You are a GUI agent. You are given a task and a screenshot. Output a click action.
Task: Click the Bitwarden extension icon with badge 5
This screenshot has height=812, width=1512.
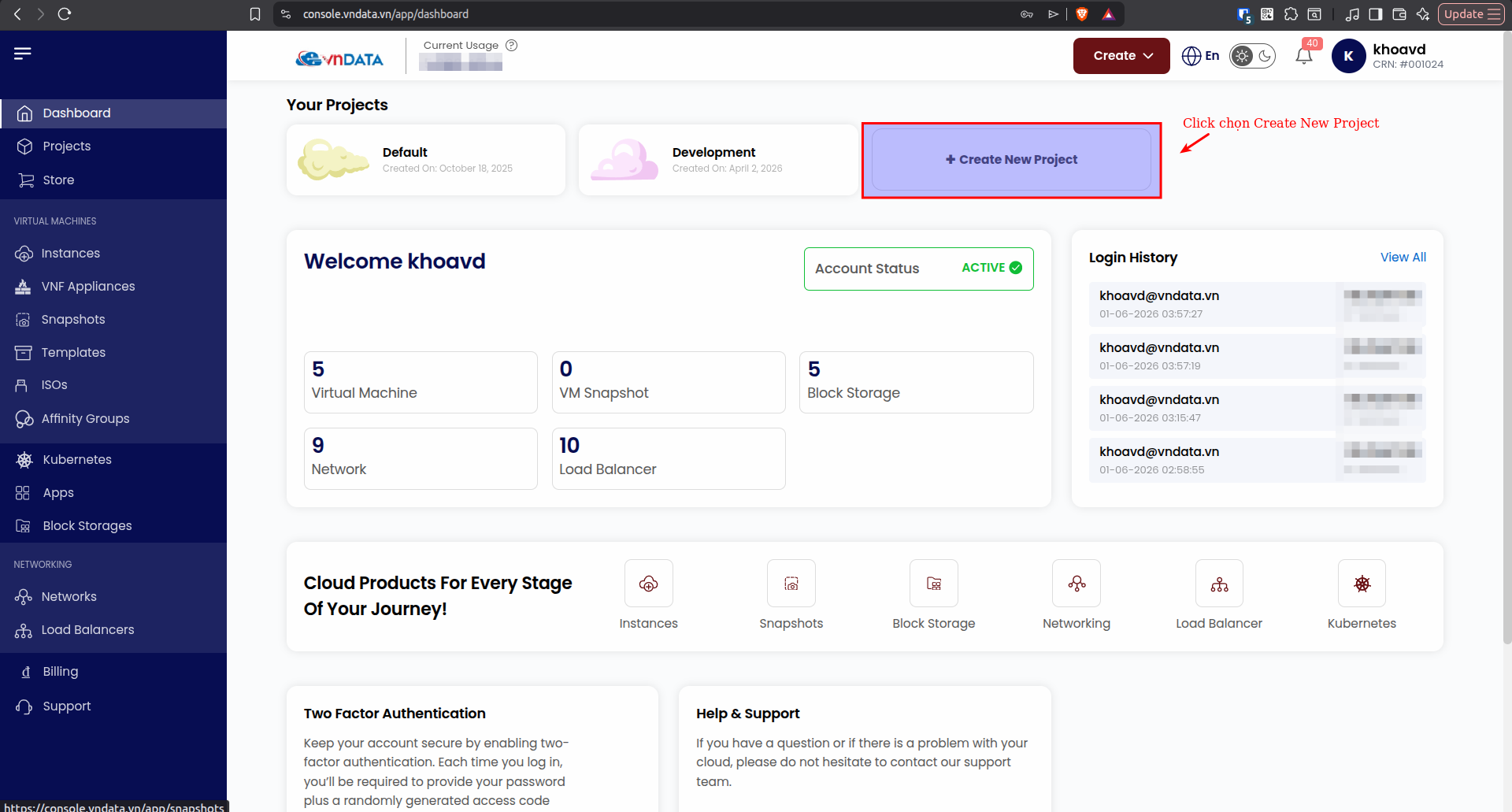tap(1244, 14)
